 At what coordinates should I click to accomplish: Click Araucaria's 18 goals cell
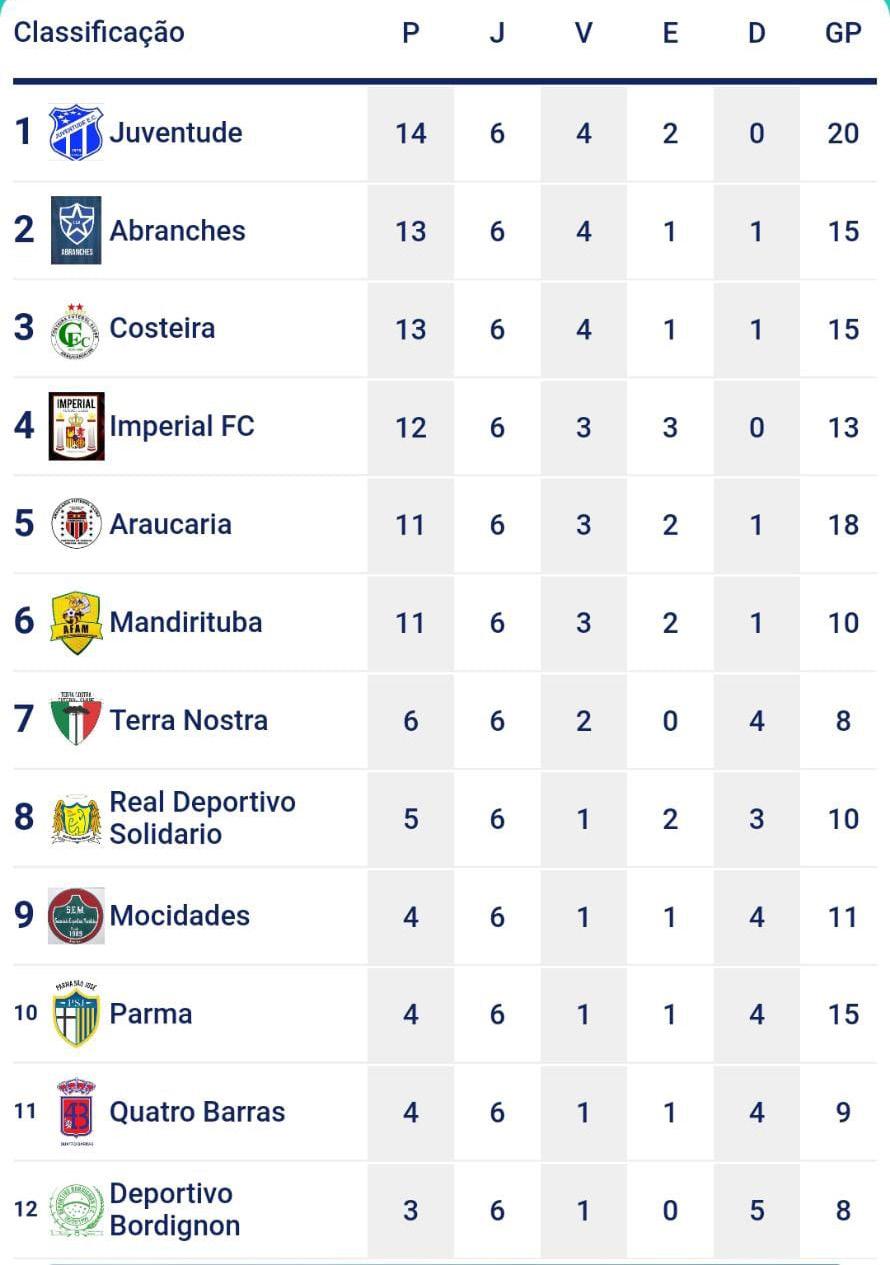[843, 525]
